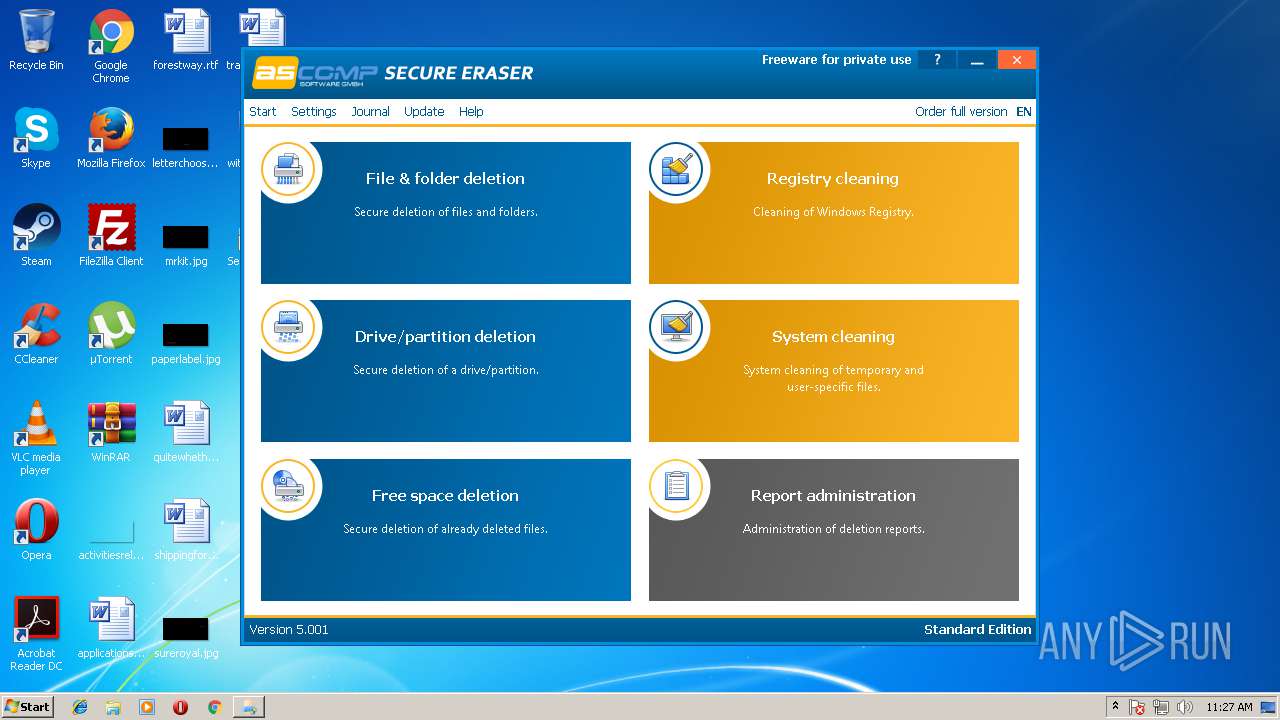Screen dimensions: 1280x720
Task: Select the shippingfor... Word document icon
Action: pos(186,530)
